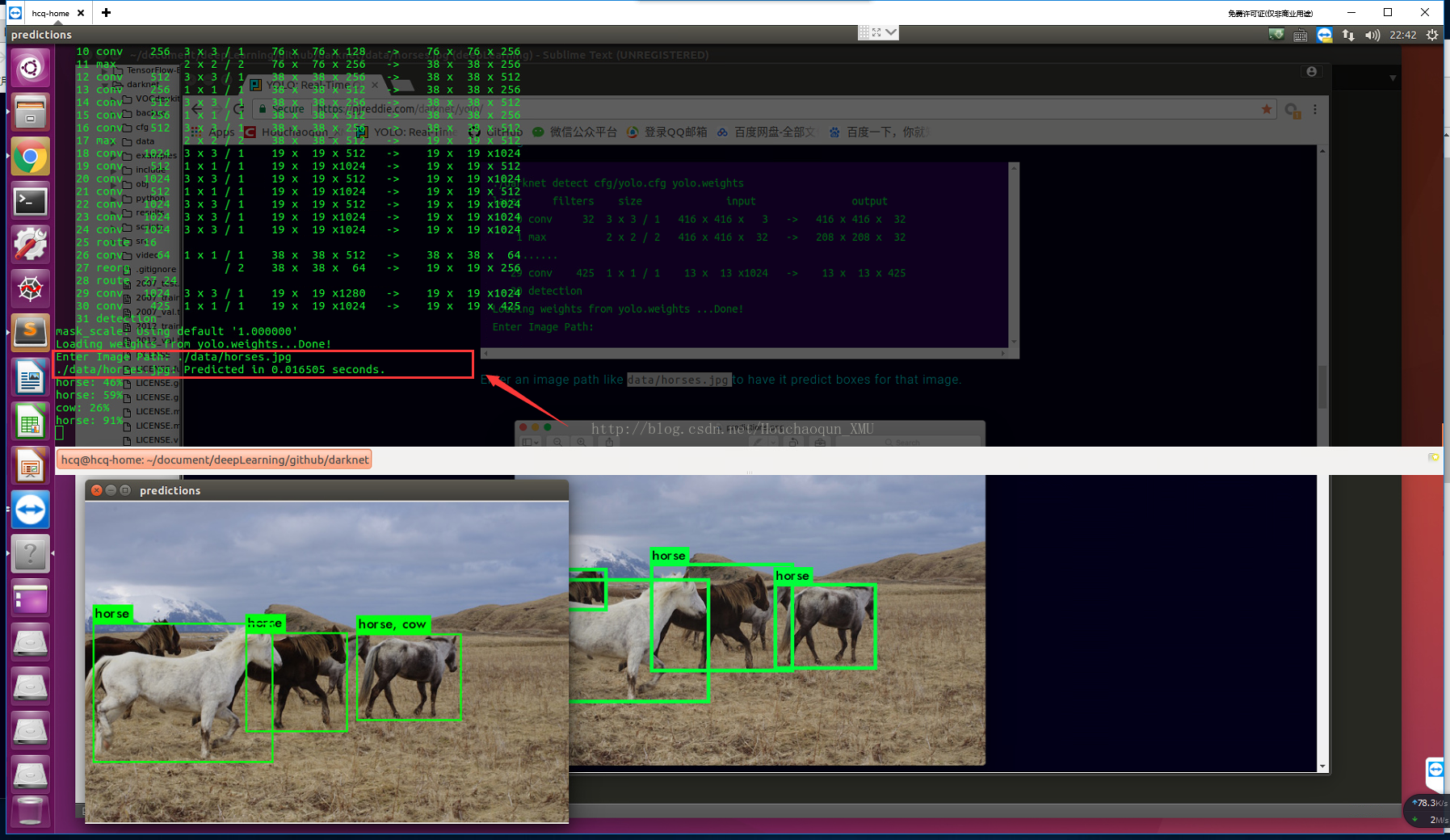Screen dimensions: 1450x840
Task: Open LibreOffice Impress from the dock
Action: [x=30, y=466]
